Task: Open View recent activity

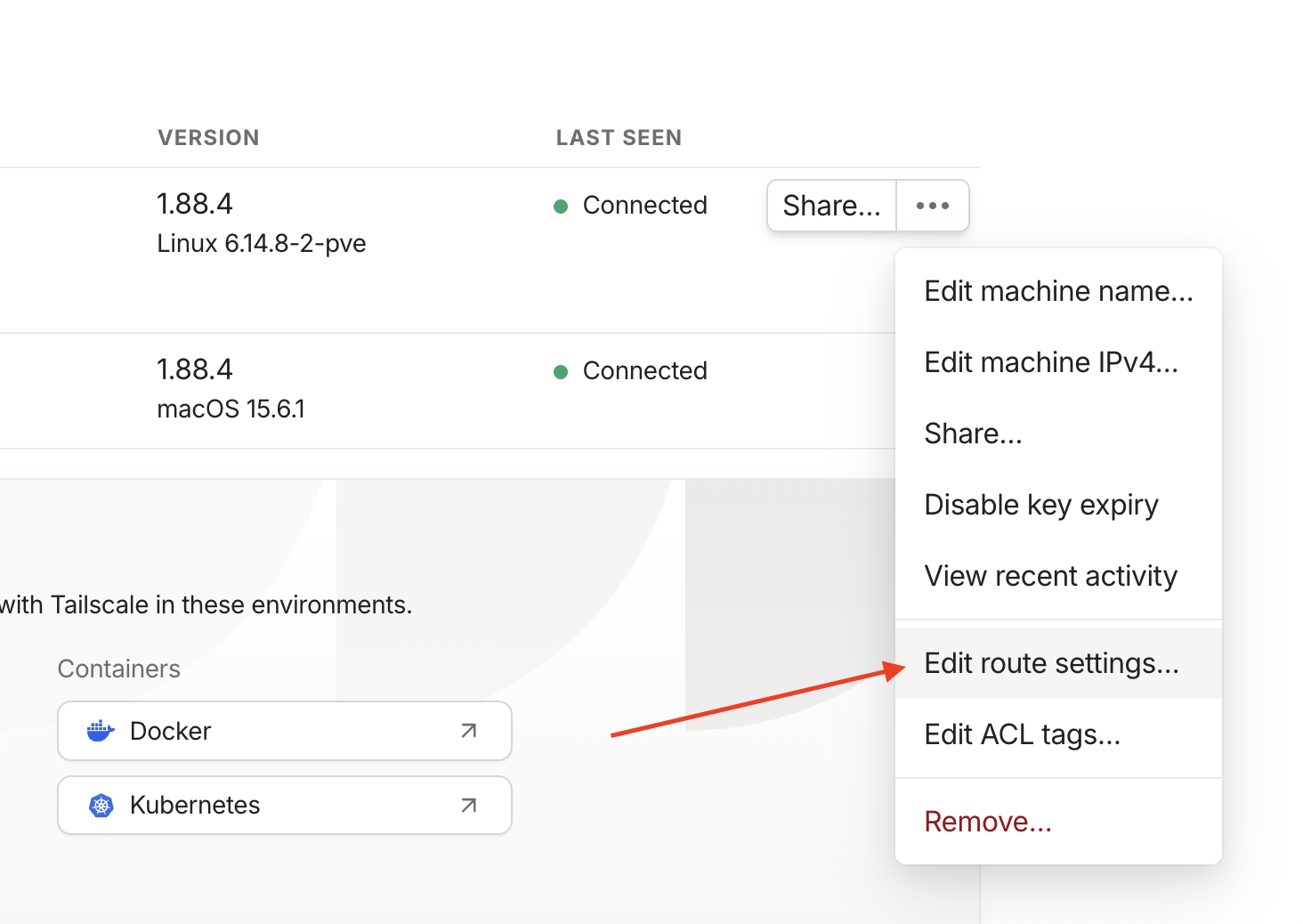Action: (1050, 576)
